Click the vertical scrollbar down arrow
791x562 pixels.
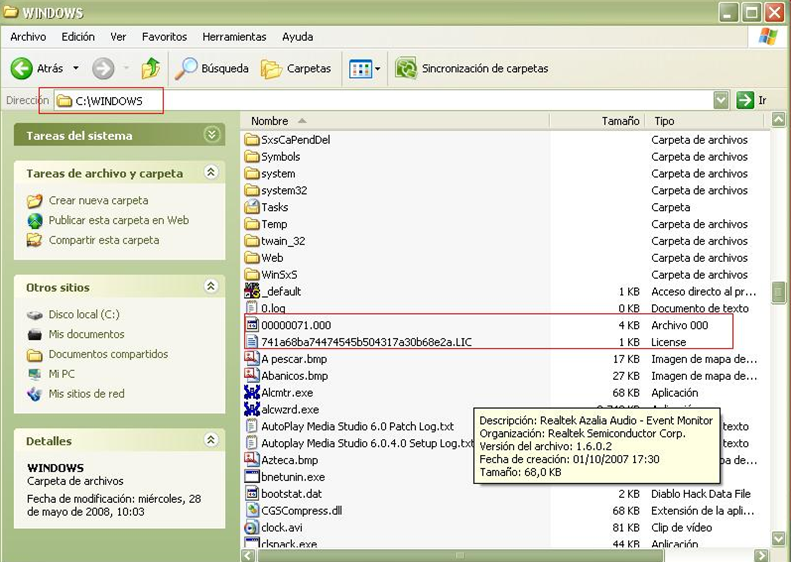click(779, 538)
